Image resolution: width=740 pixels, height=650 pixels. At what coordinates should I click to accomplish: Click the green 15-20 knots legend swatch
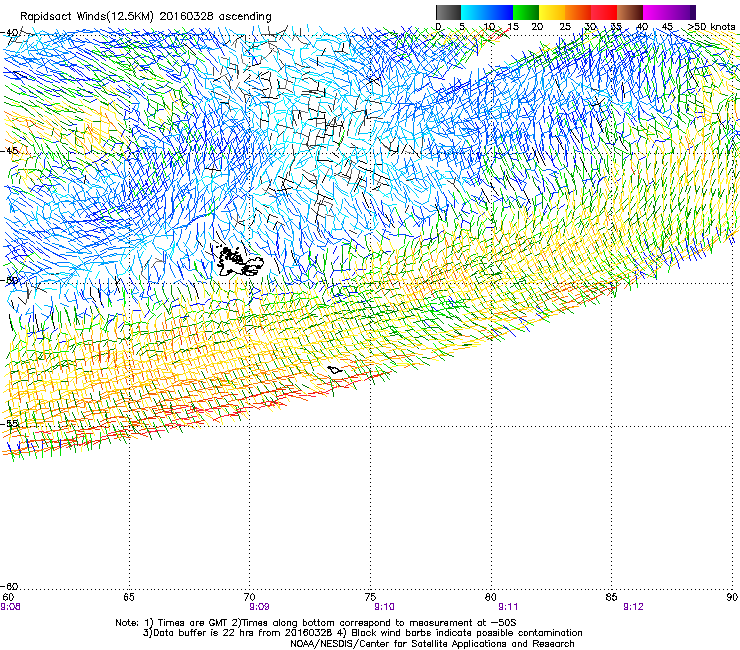tap(526, 12)
